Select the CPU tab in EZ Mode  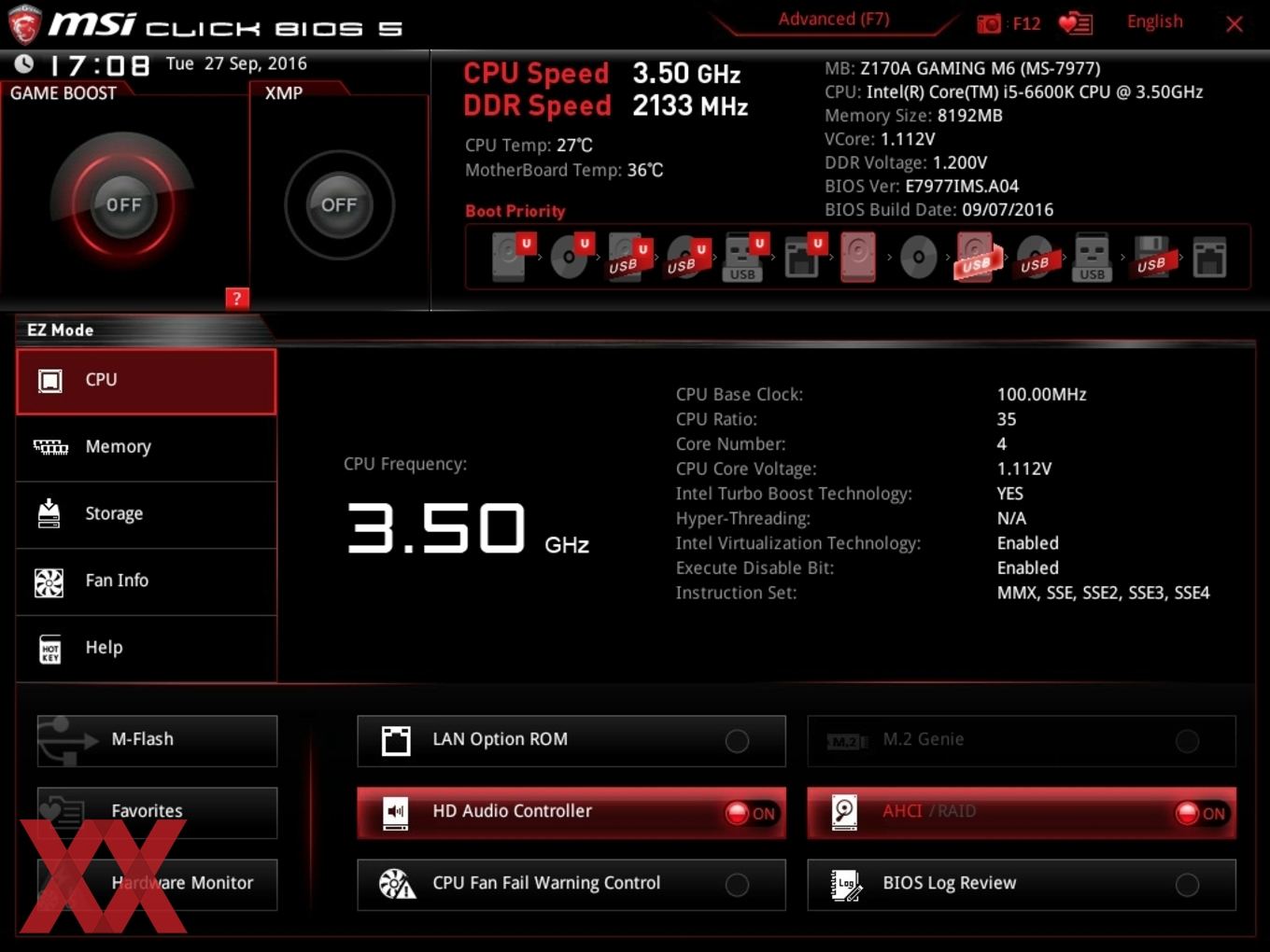tap(147, 381)
